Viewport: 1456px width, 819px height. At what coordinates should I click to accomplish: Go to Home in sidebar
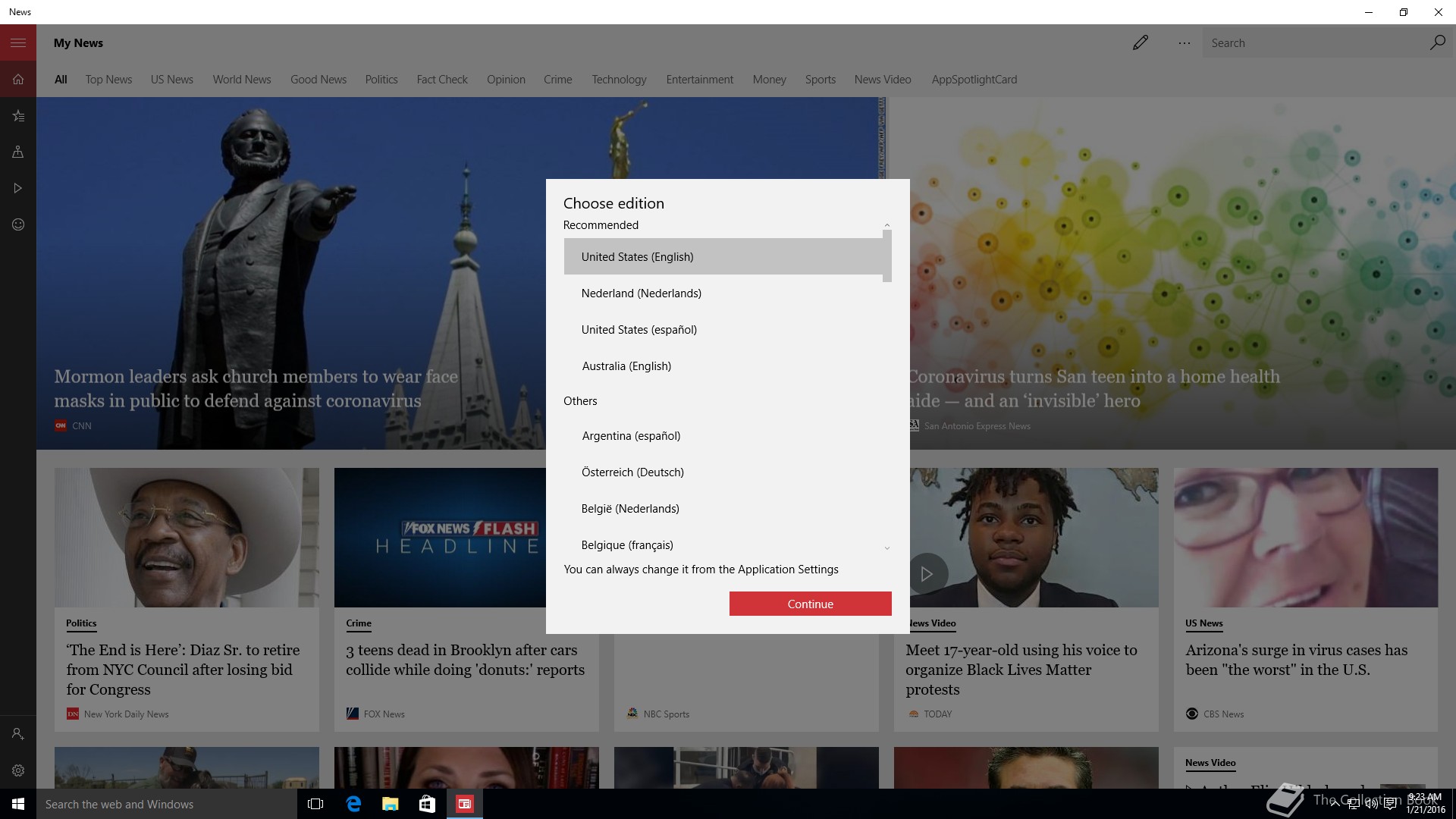click(18, 79)
